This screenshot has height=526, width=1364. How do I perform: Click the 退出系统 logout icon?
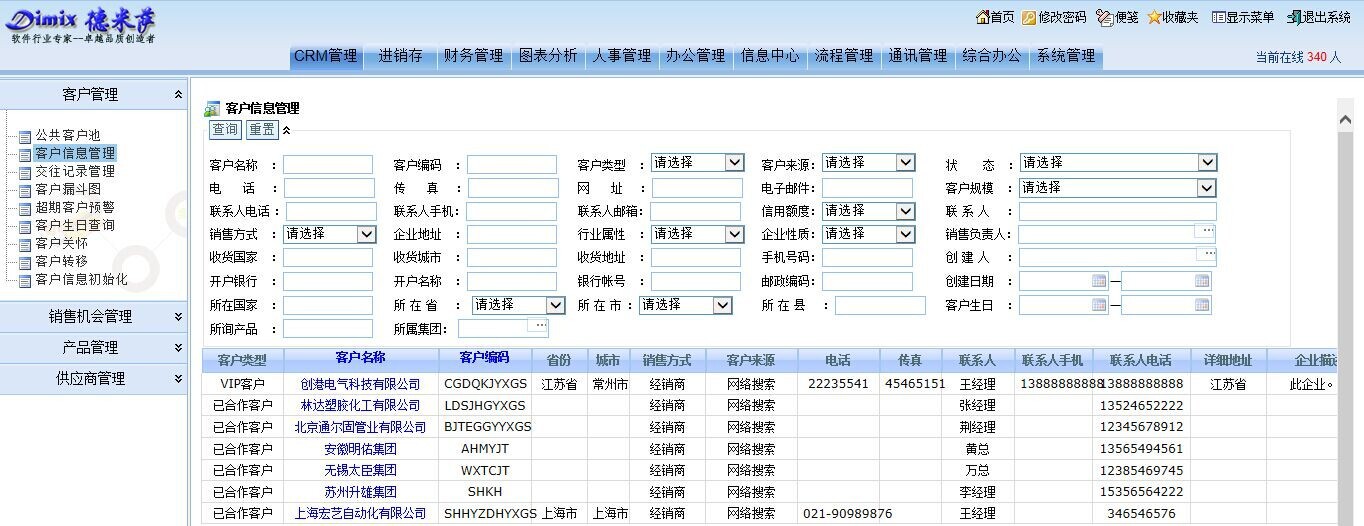[1293, 17]
